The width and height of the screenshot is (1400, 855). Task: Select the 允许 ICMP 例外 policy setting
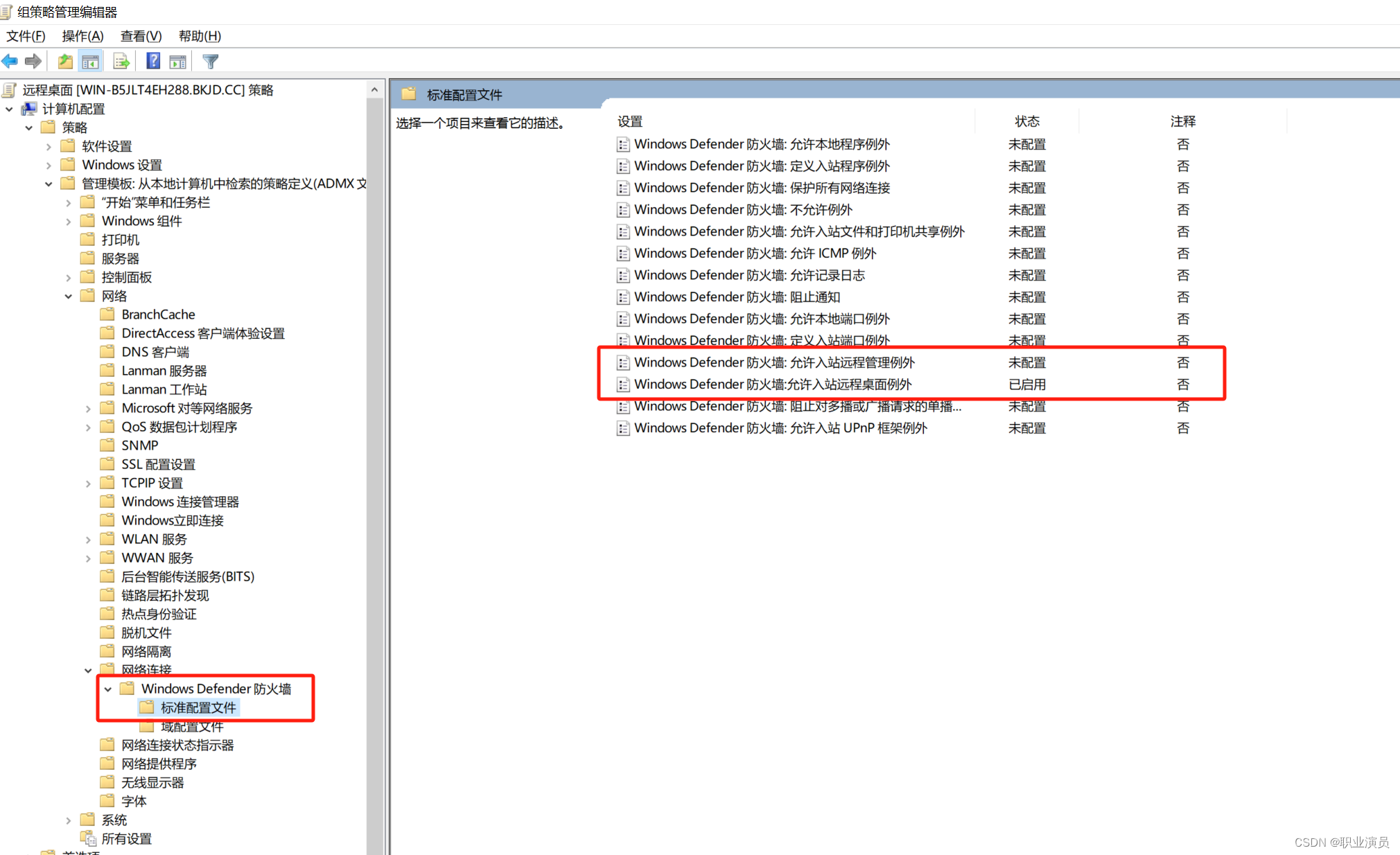[755, 254]
